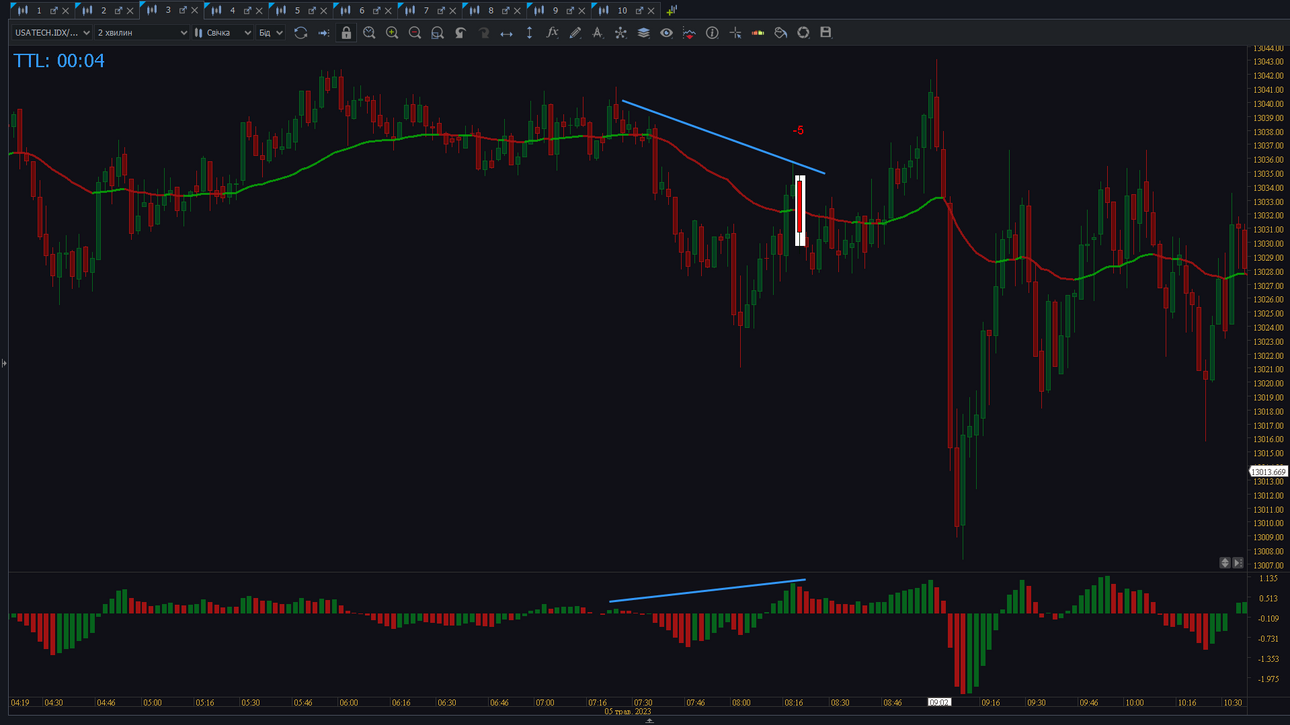Click the undo arrow icon
The height and width of the screenshot is (725, 1290).
[460, 33]
